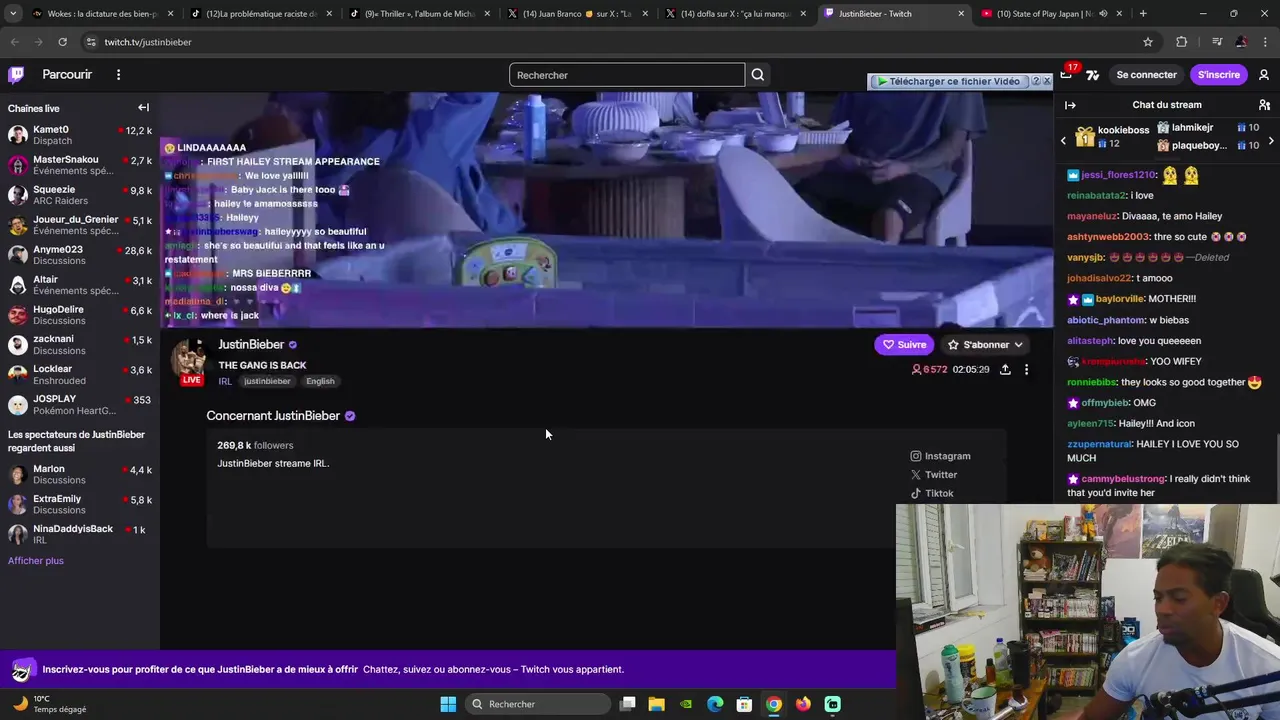Open a new Chrome tab
The width and height of the screenshot is (1280, 720).
pos(1143,14)
